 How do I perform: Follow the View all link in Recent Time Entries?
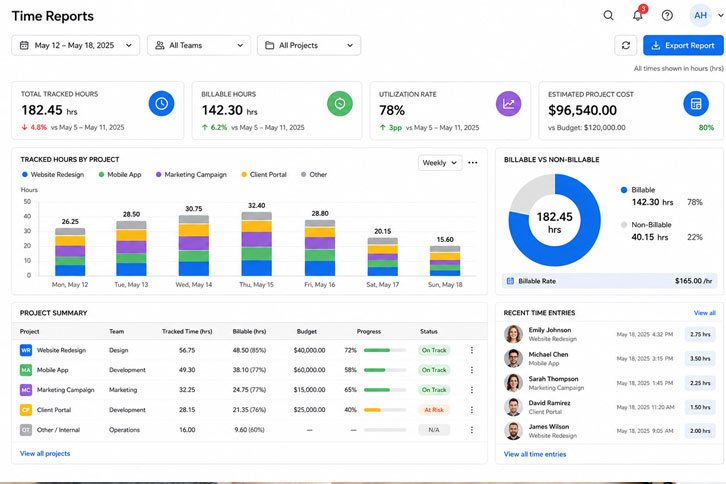[x=704, y=313]
